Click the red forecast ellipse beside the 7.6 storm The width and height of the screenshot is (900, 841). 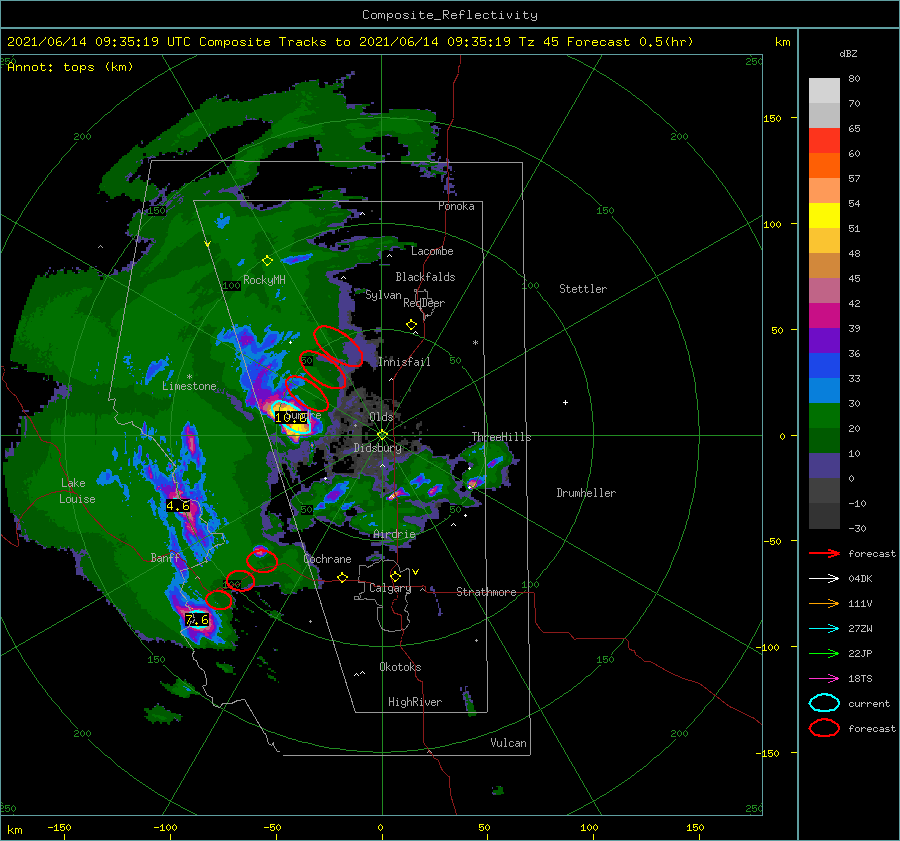219,599
